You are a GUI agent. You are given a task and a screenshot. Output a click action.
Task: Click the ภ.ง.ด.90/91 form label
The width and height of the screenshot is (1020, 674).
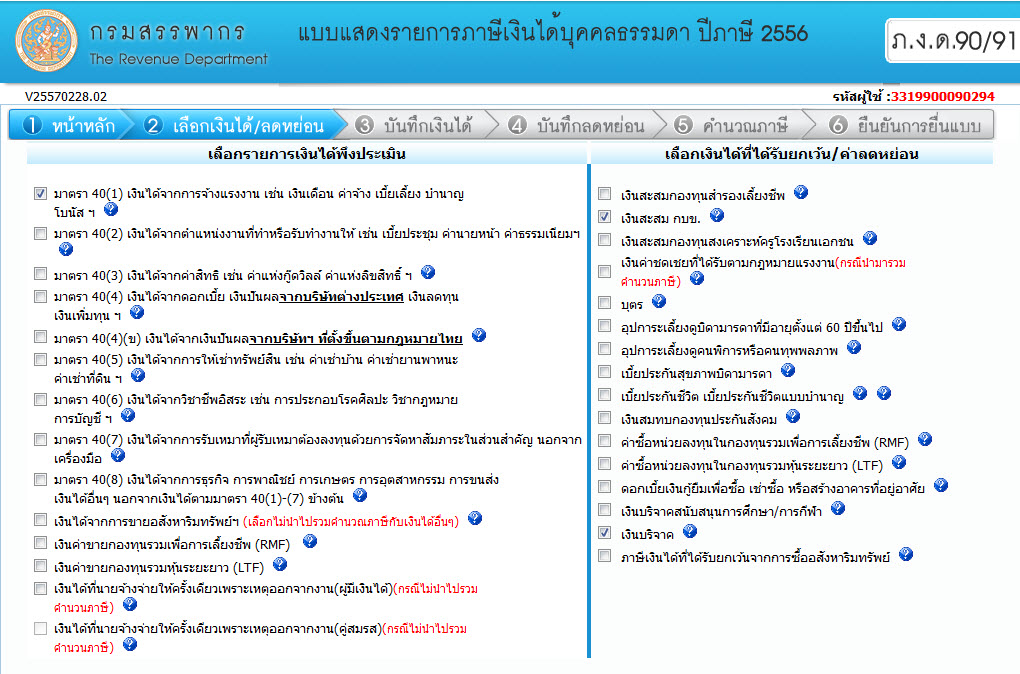(x=953, y=41)
